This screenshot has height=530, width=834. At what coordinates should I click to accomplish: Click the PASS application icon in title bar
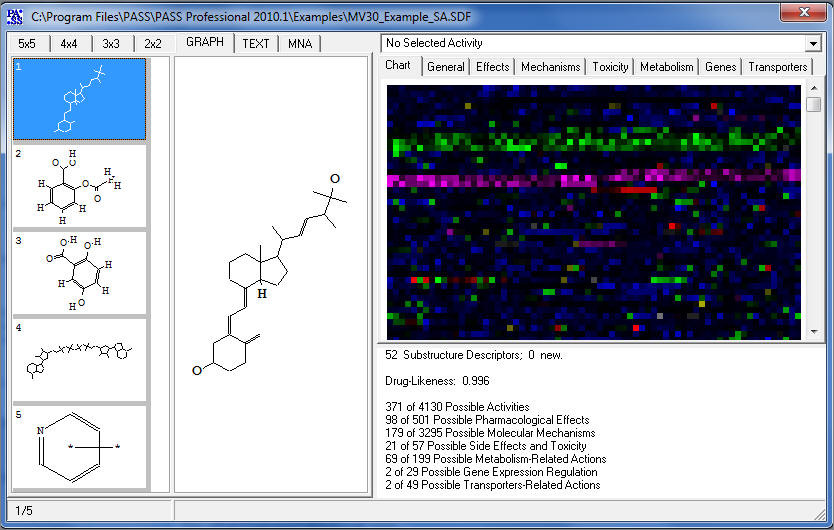click(15, 16)
